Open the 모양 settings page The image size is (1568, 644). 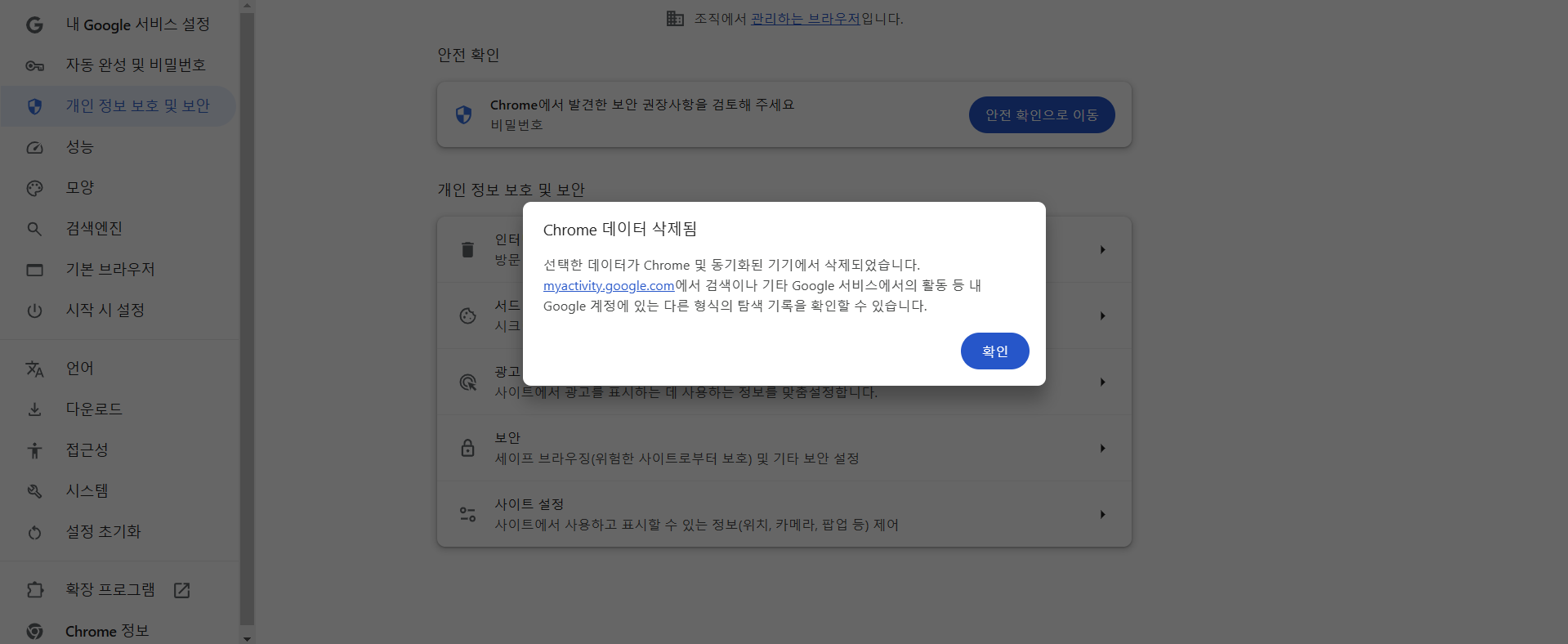118,188
